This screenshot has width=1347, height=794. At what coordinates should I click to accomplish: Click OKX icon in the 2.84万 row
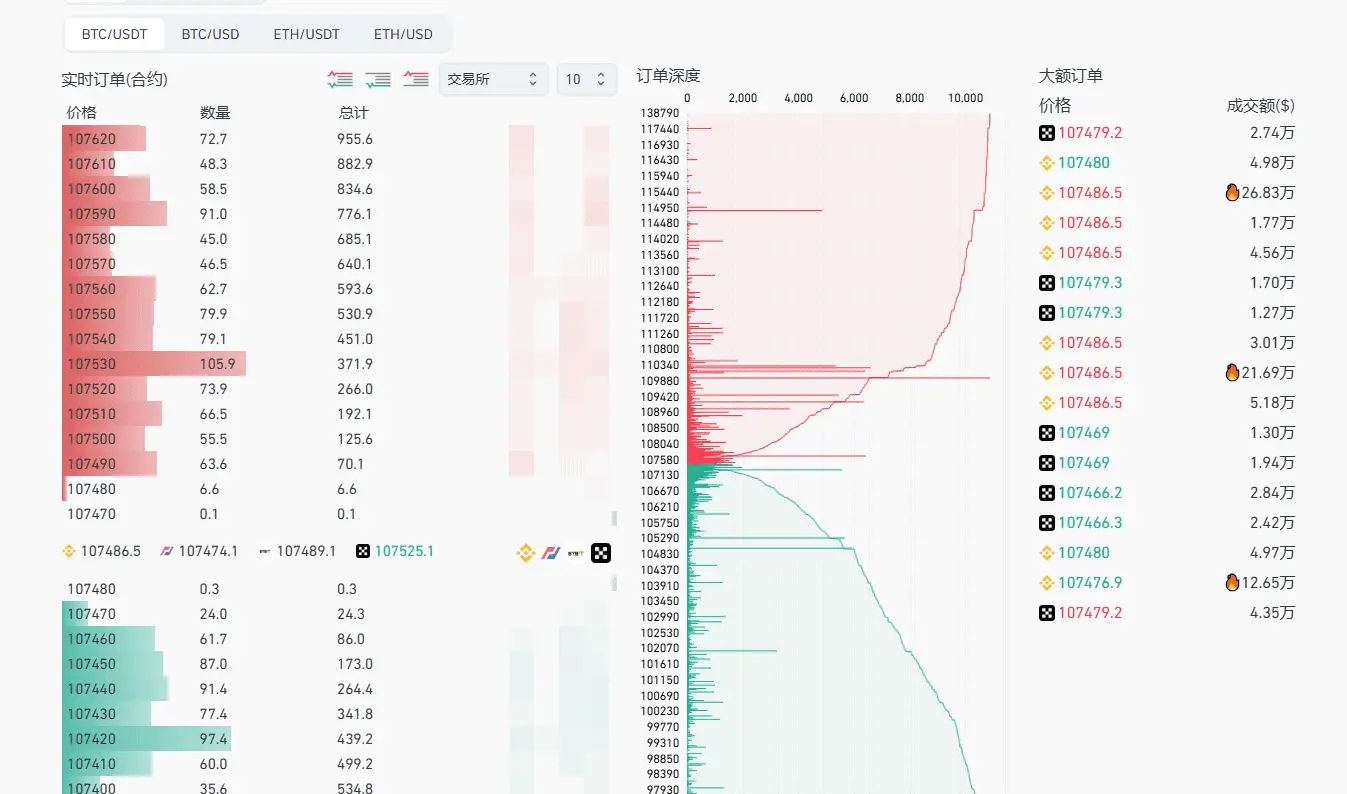pyautogui.click(x=1047, y=493)
